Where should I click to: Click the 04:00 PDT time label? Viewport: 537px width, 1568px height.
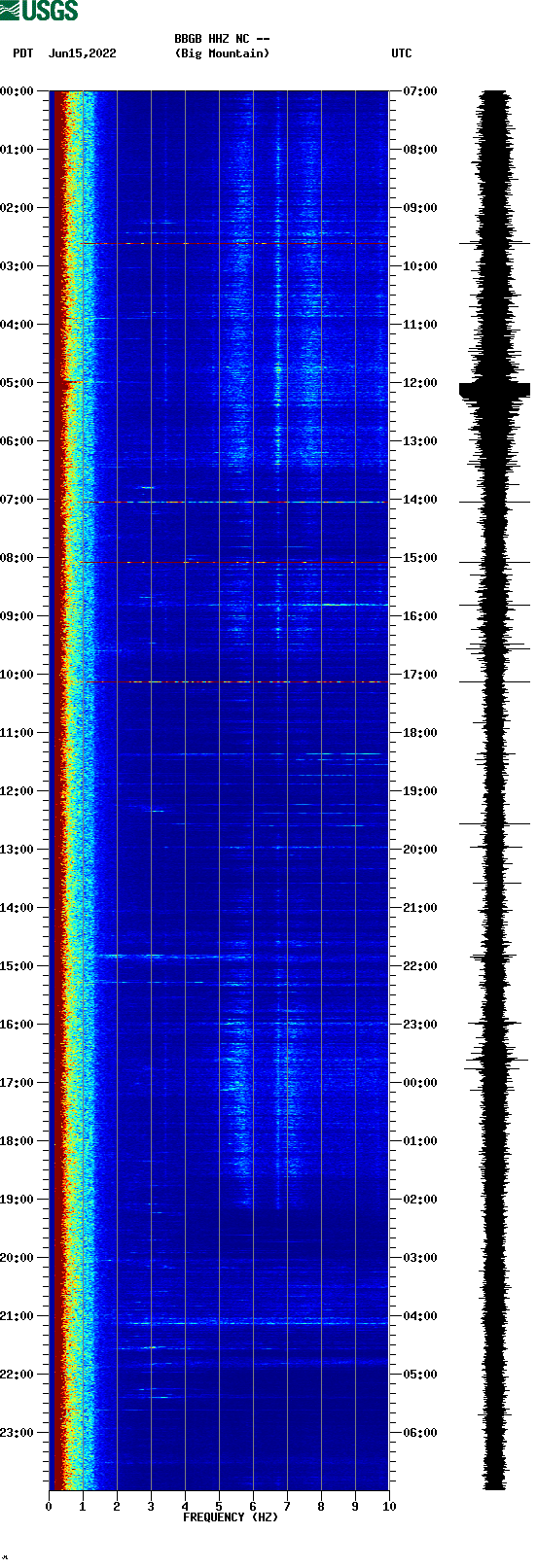18,325
